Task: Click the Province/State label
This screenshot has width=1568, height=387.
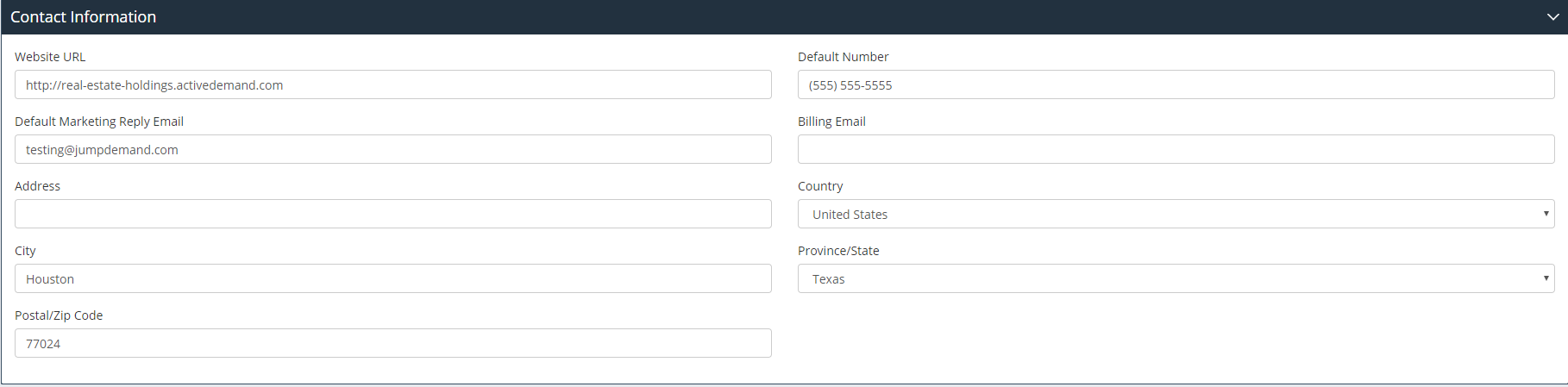Action: tap(838, 251)
